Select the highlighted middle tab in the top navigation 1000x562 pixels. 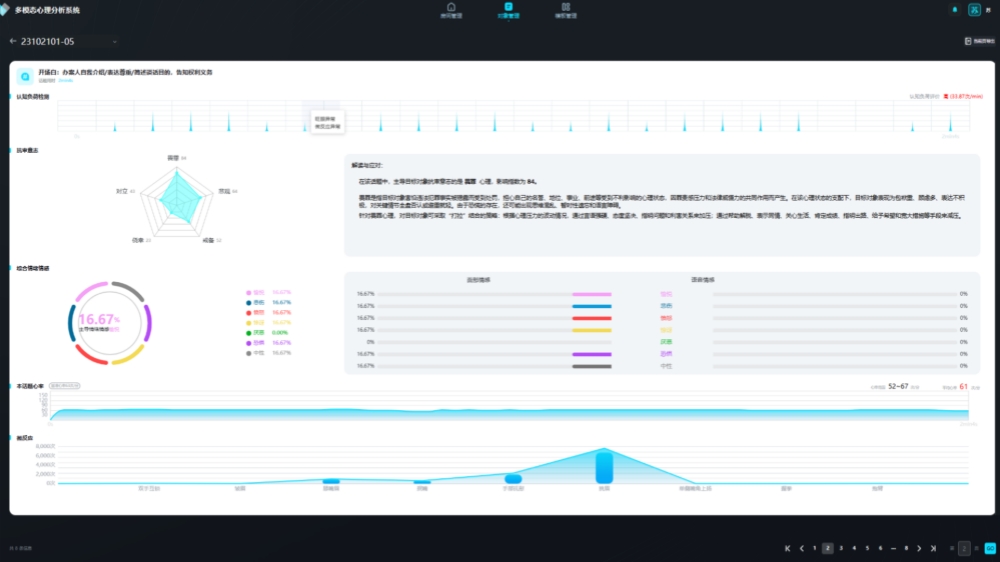(x=508, y=10)
